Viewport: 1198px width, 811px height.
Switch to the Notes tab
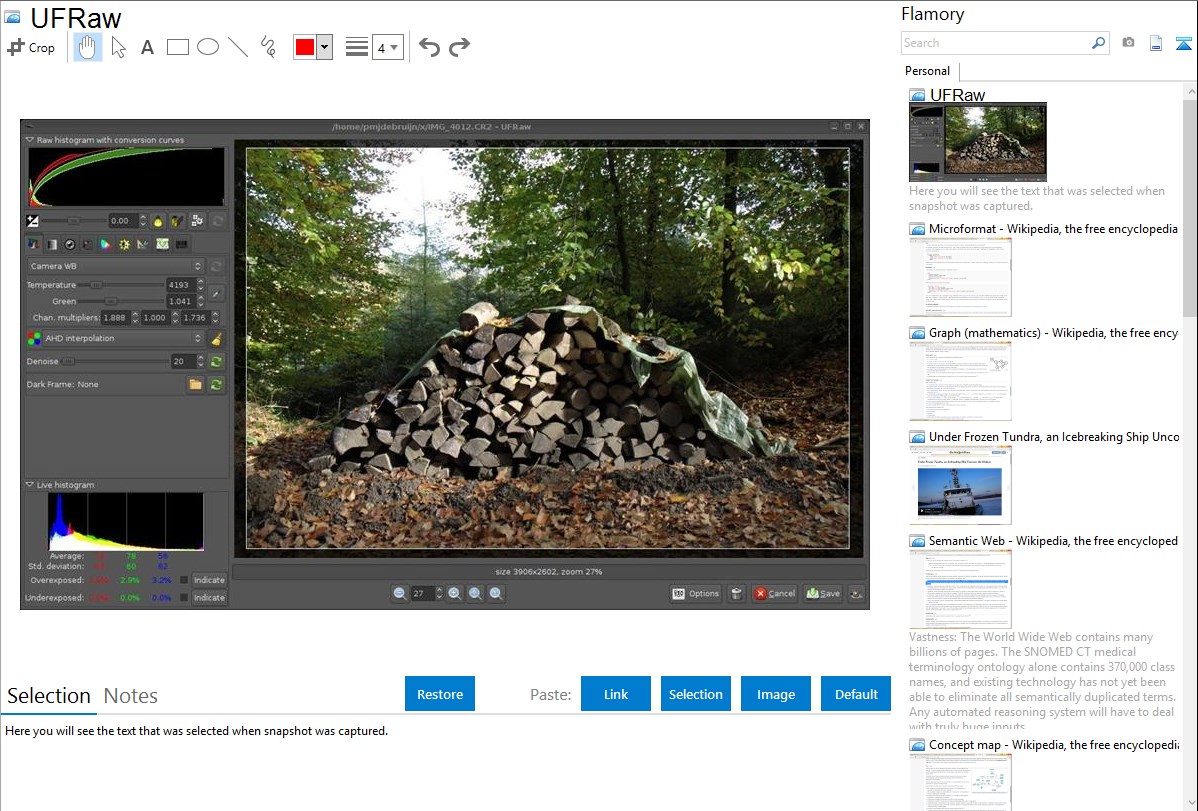tap(131, 696)
